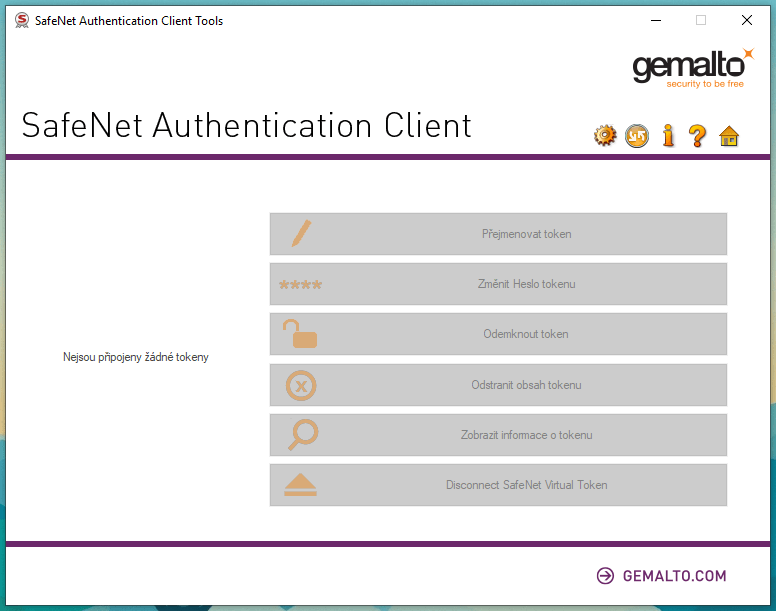Click the SafeNet Authentication Client heading

coord(246,125)
